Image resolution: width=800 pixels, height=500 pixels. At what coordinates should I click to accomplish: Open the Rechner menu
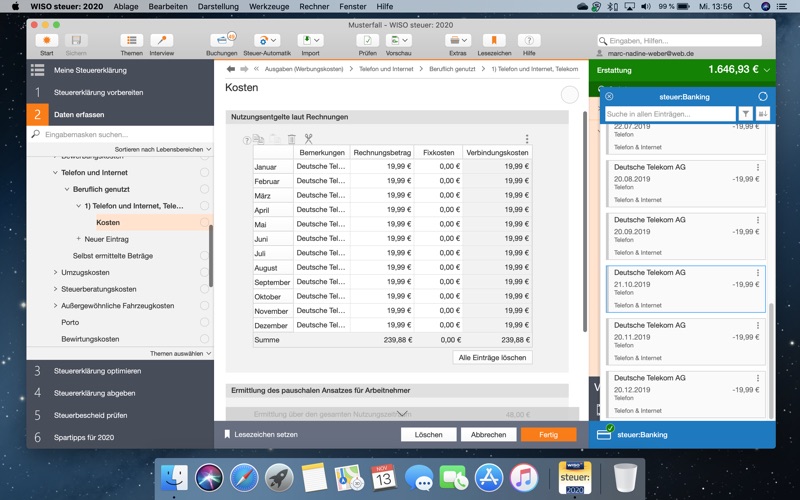click(x=314, y=7)
